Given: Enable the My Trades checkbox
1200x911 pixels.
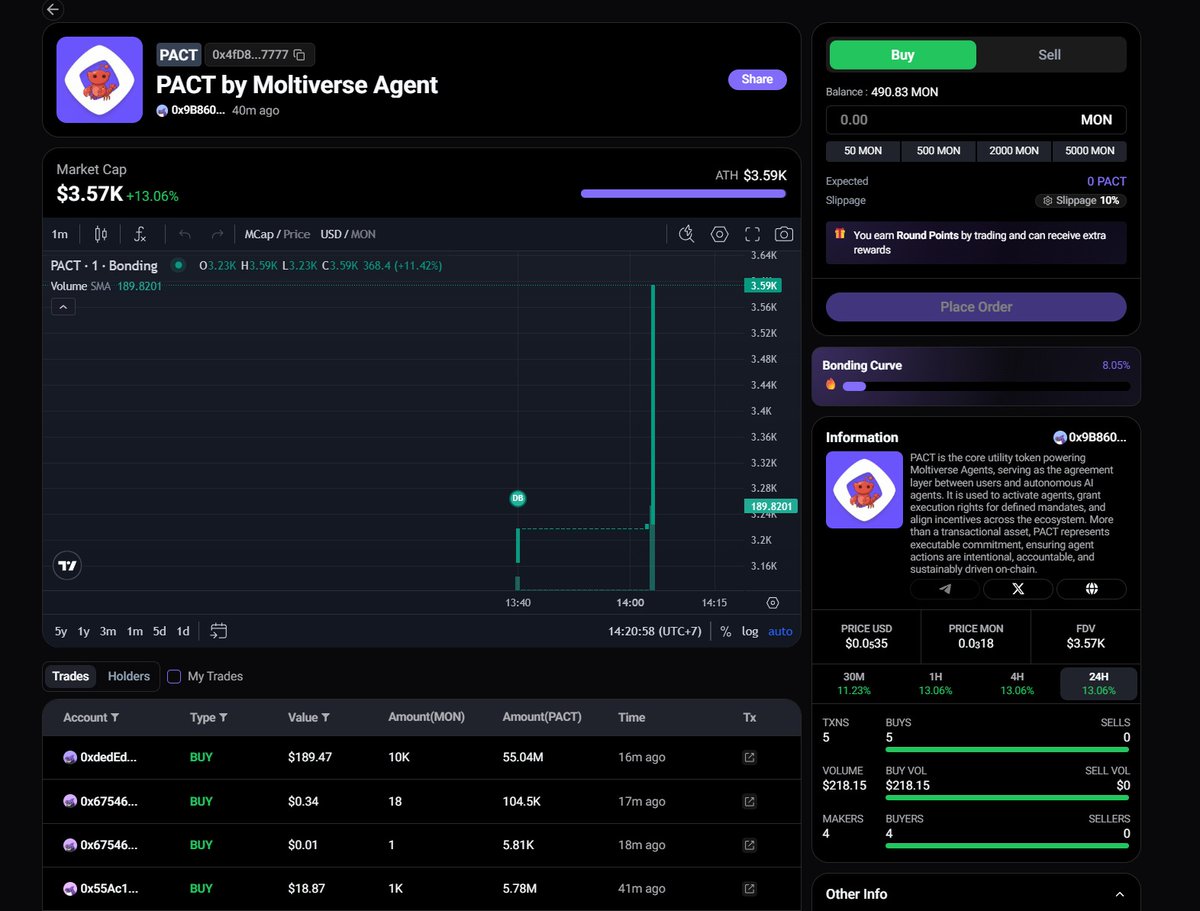Looking at the screenshot, I should 174,676.
